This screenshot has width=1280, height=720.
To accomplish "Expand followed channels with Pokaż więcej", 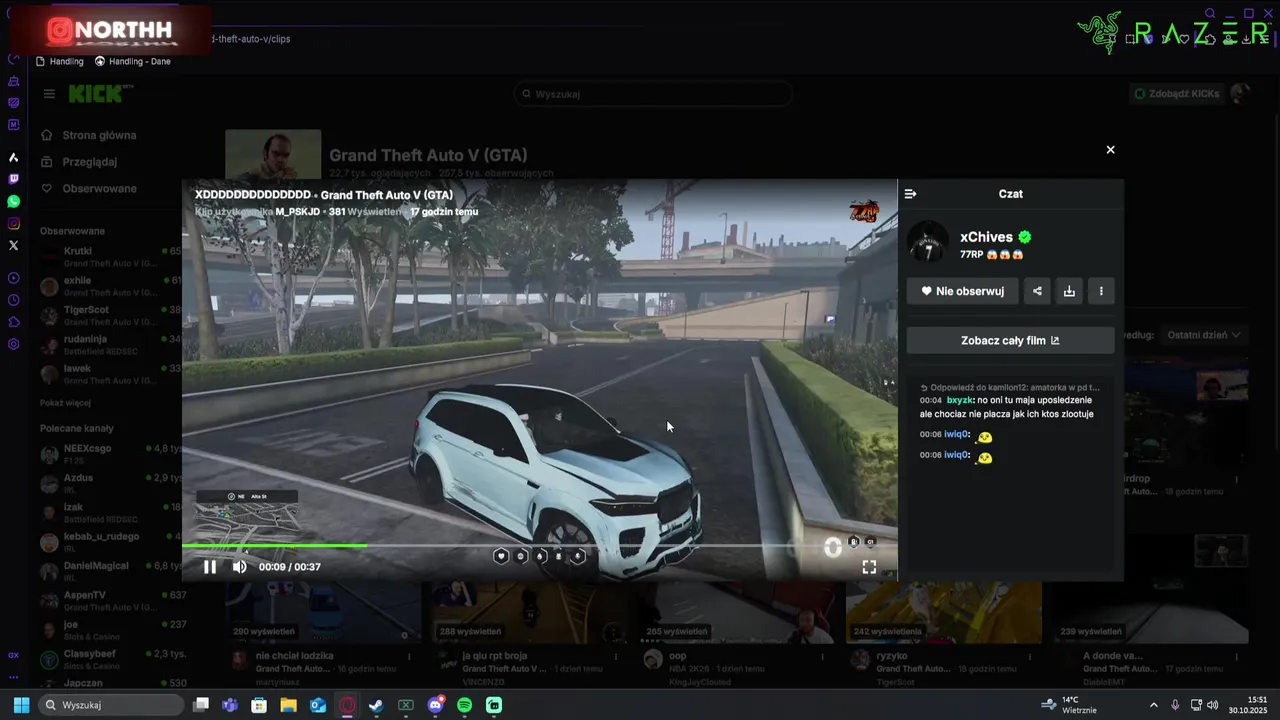I will (x=65, y=402).
